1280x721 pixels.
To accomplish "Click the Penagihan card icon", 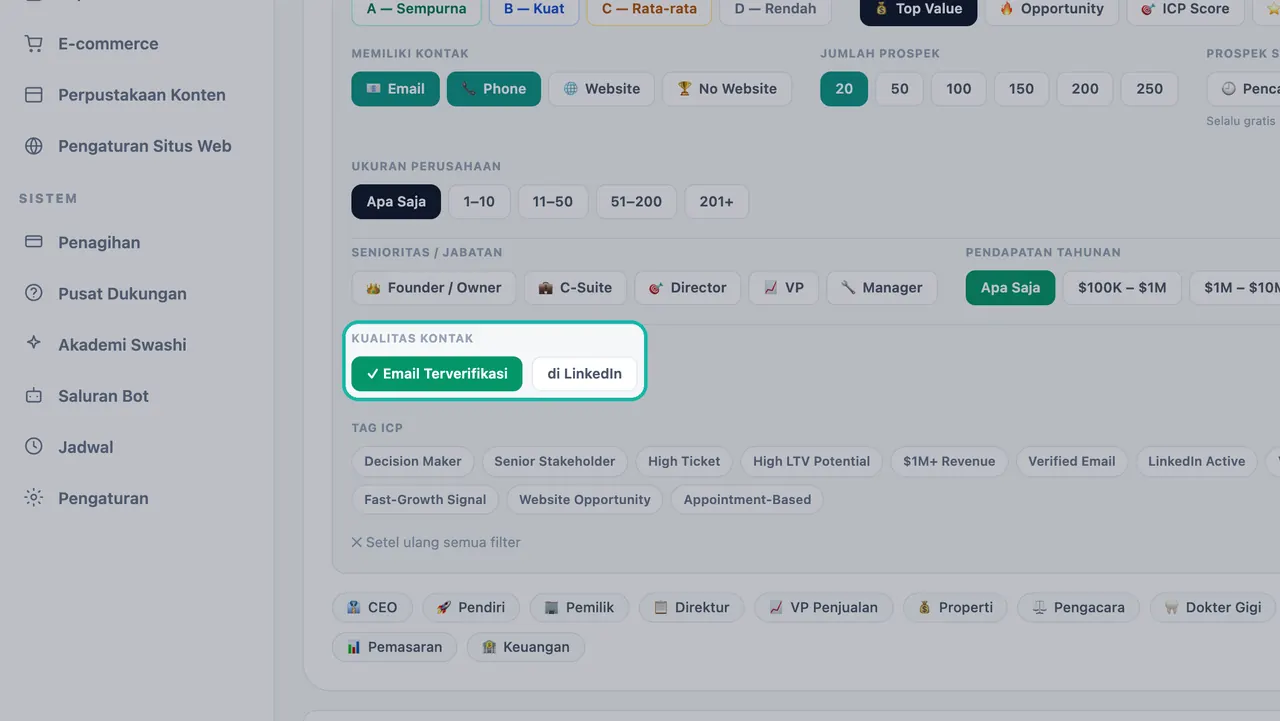I will (x=34, y=242).
